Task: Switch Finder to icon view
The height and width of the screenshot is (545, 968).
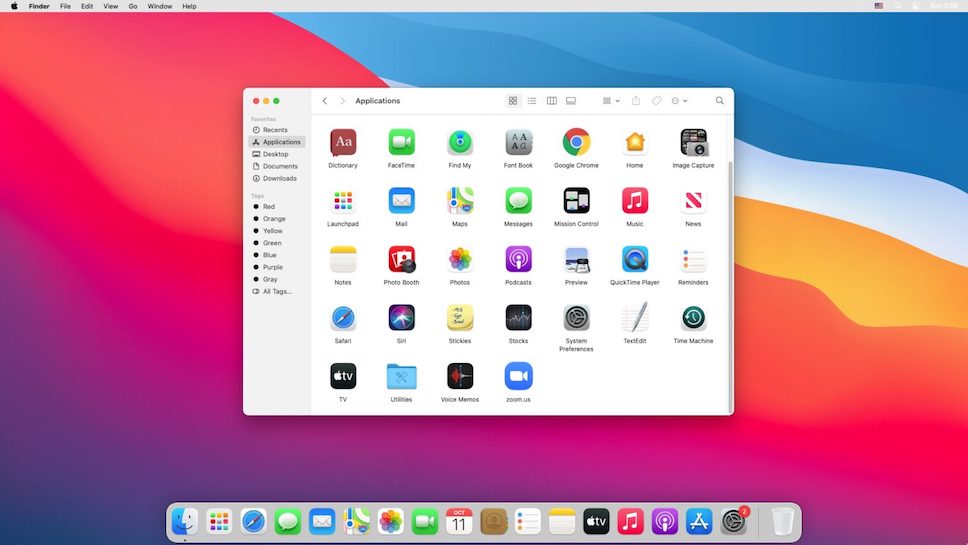Action: pyautogui.click(x=513, y=101)
